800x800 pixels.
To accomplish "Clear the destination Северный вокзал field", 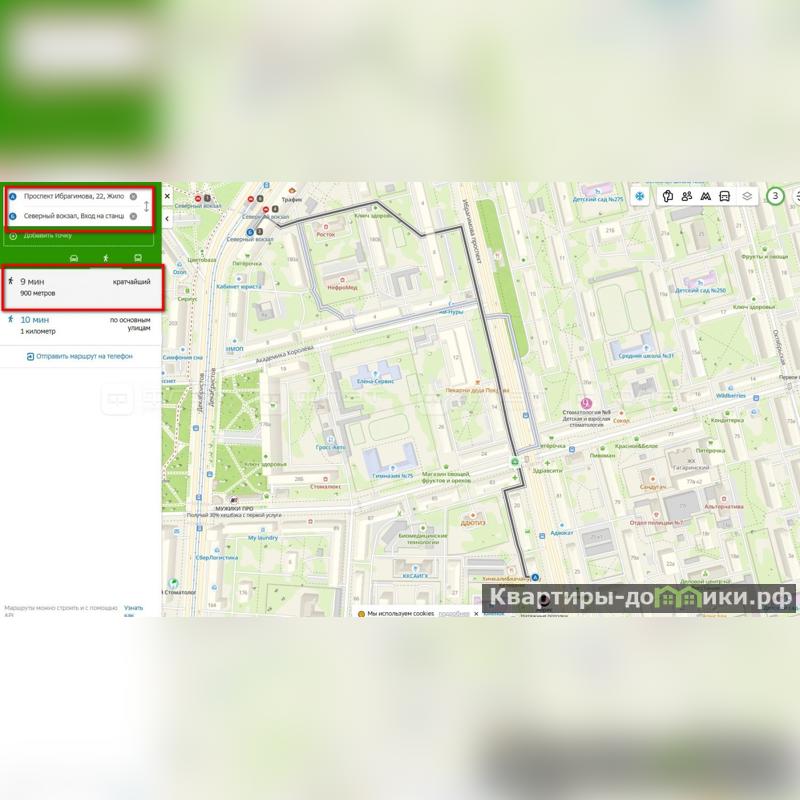I will [133, 216].
